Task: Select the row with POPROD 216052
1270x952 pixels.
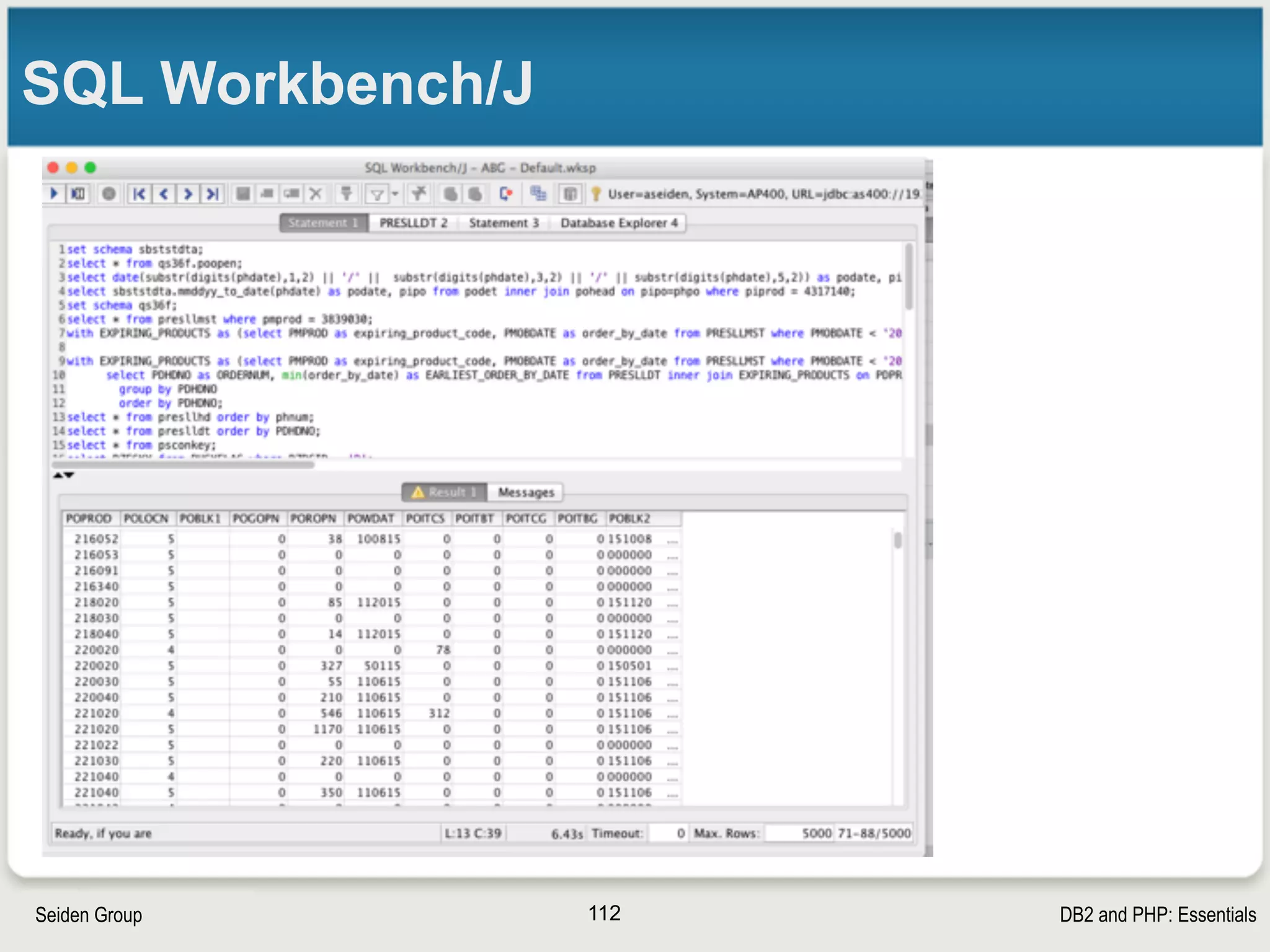Action: 372,539
